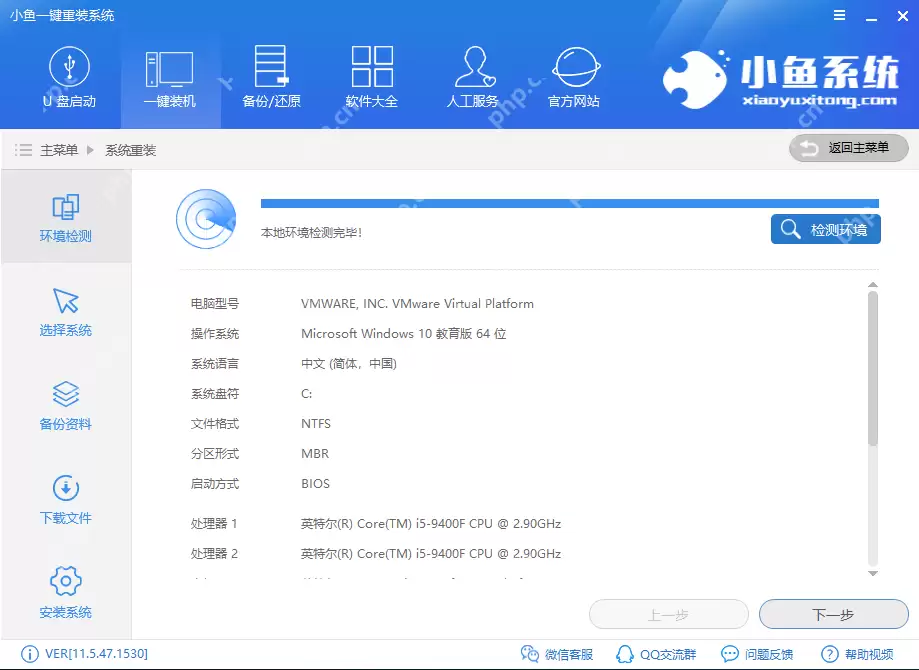Visit the 官方网站 official website

574,78
